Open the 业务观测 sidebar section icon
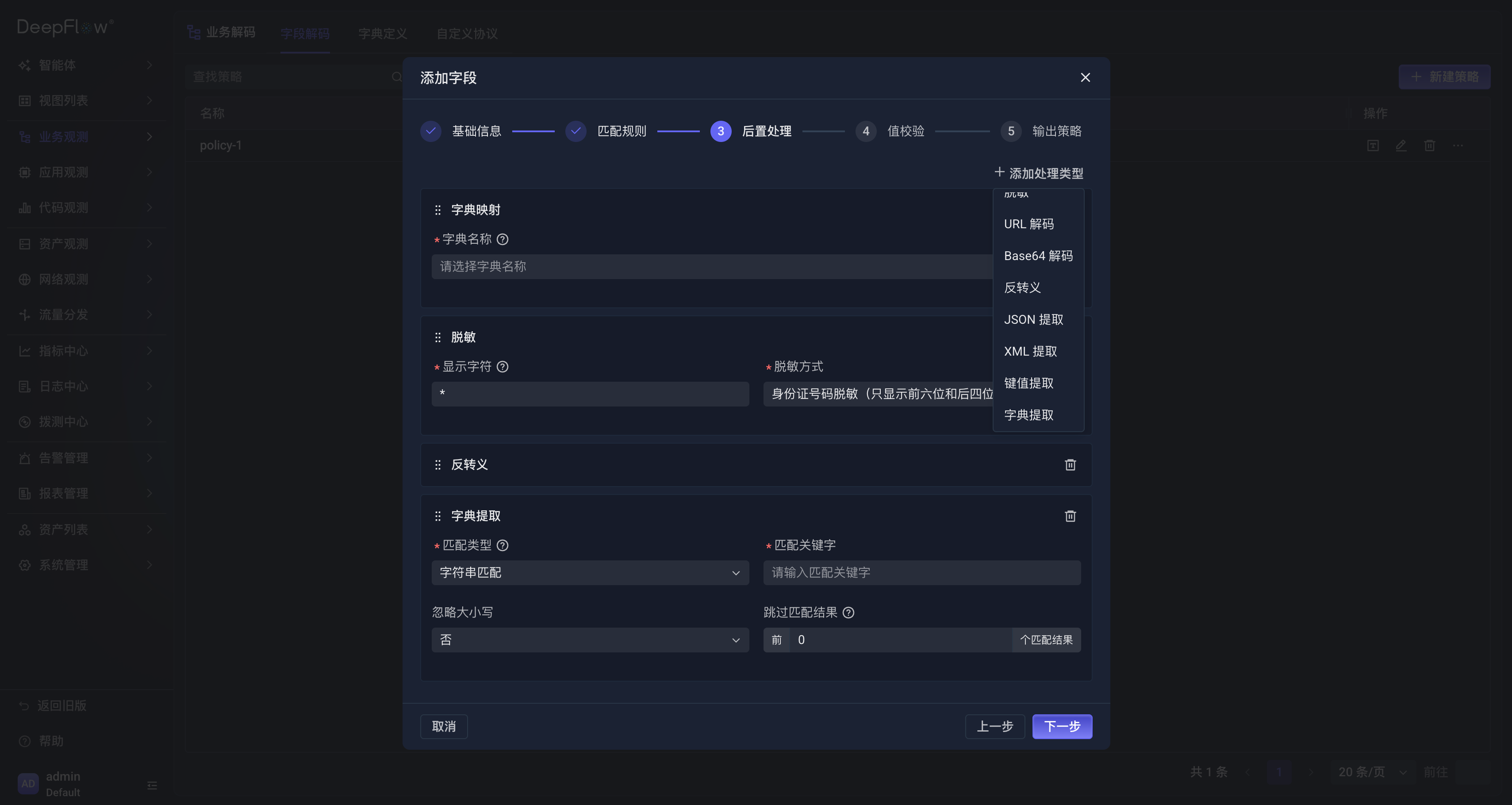This screenshot has width=1512, height=805. (x=24, y=136)
